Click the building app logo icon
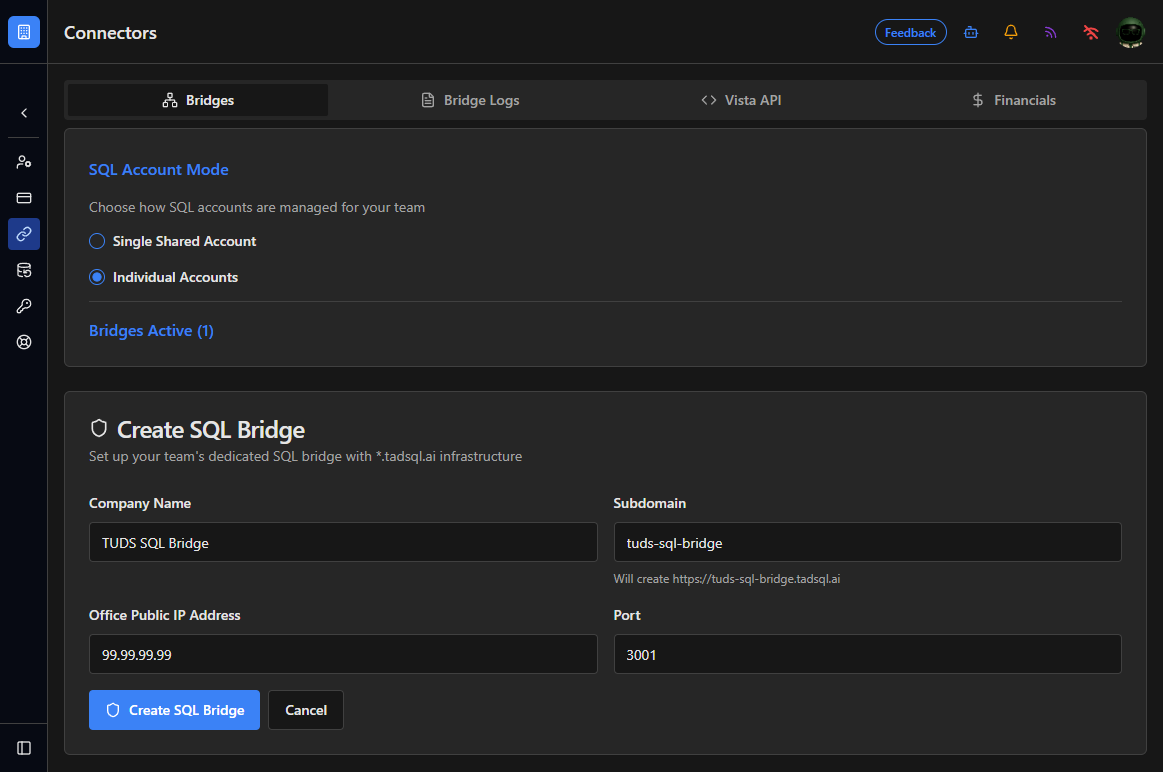The width and height of the screenshot is (1163, 772). [24, 32]
